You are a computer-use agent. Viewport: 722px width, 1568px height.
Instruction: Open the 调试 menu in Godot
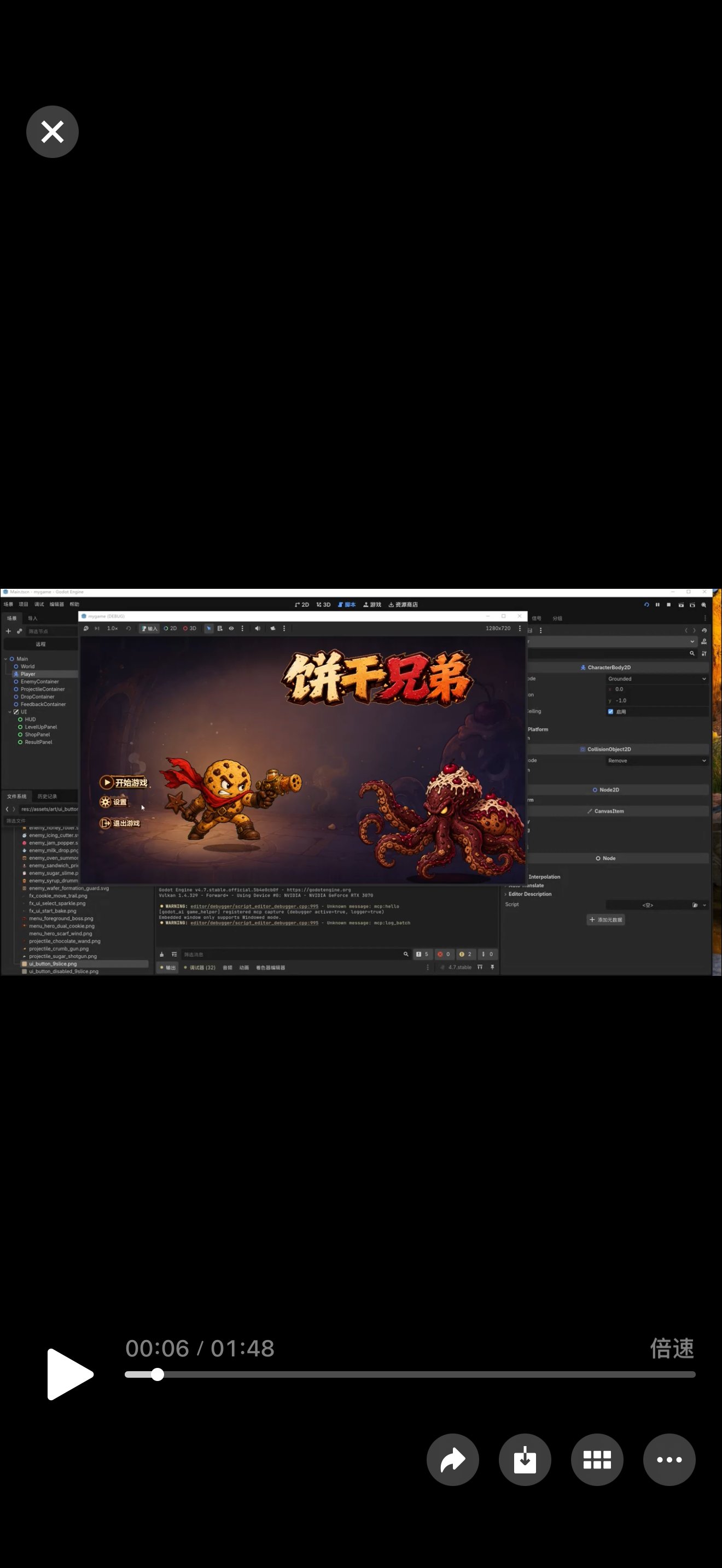click(39, 605)
